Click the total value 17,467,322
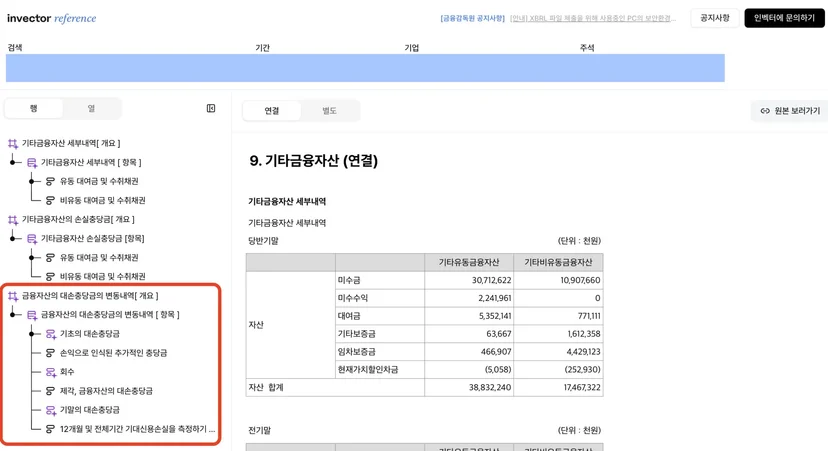This screenshot has width=828, height=451. (581, 388)
